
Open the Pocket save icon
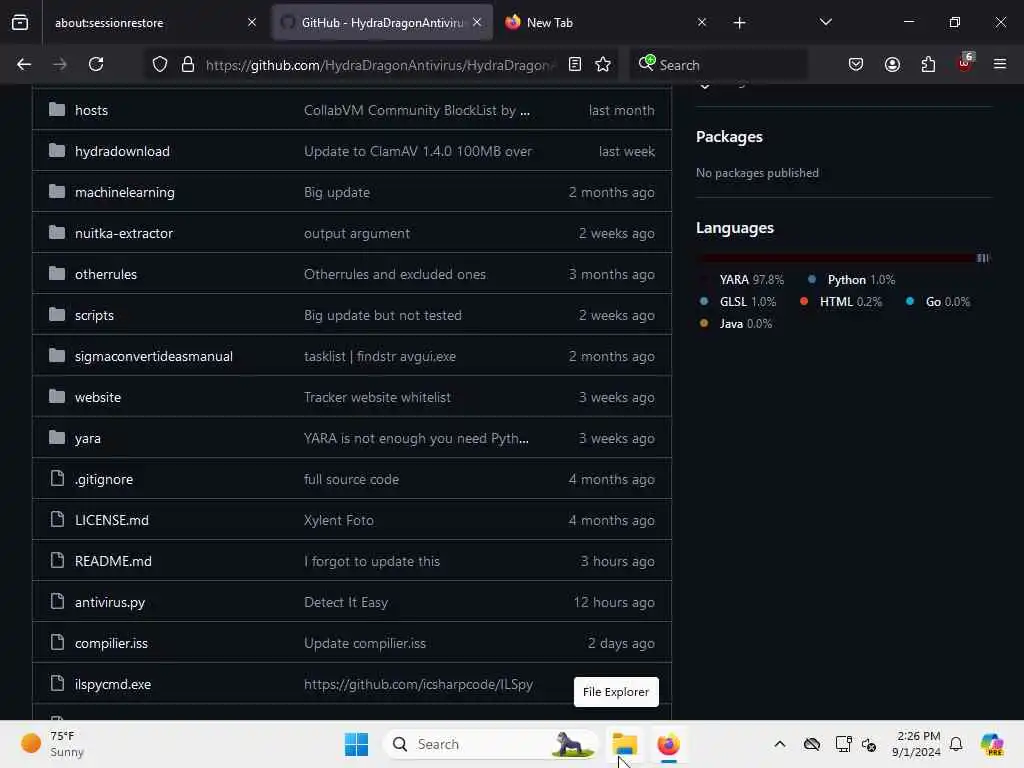pos(856,64)
